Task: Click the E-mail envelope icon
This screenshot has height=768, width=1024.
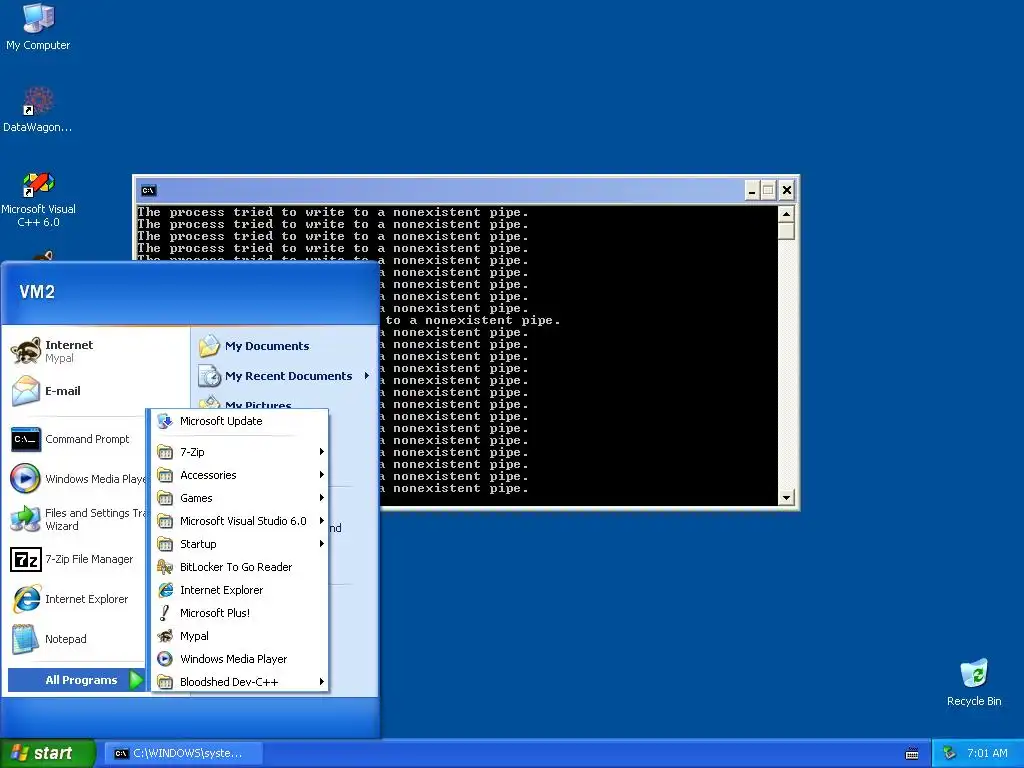Action: (26, 391)
